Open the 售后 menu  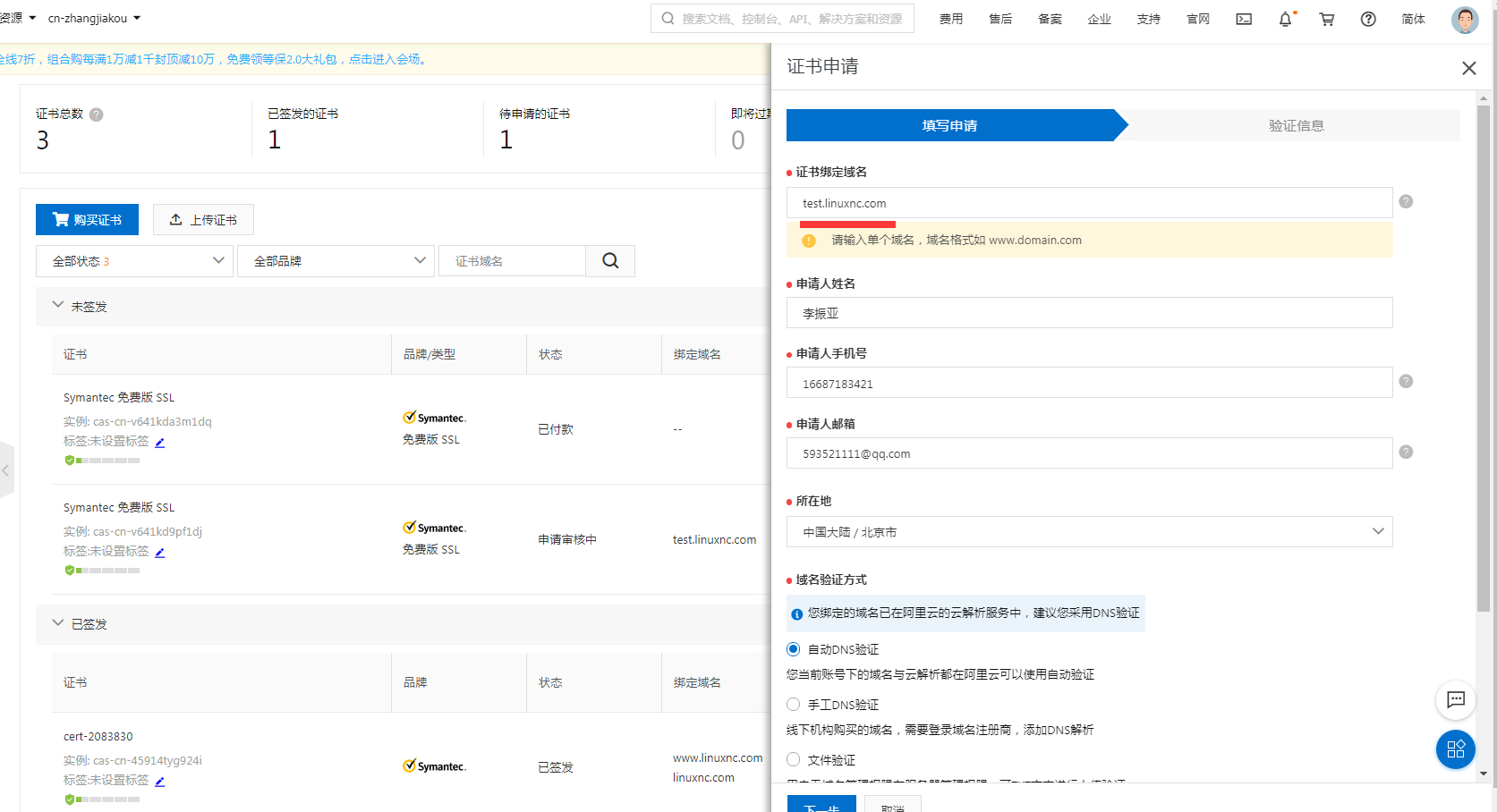coord(1000,19)
